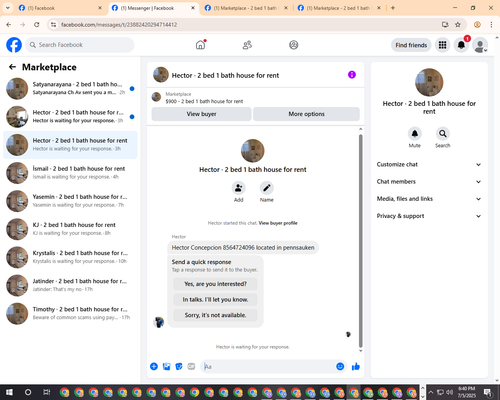Send 'In talks. I'll let you know.' response
The height and width of the screenshot is (400, 500).
point(215,300)
